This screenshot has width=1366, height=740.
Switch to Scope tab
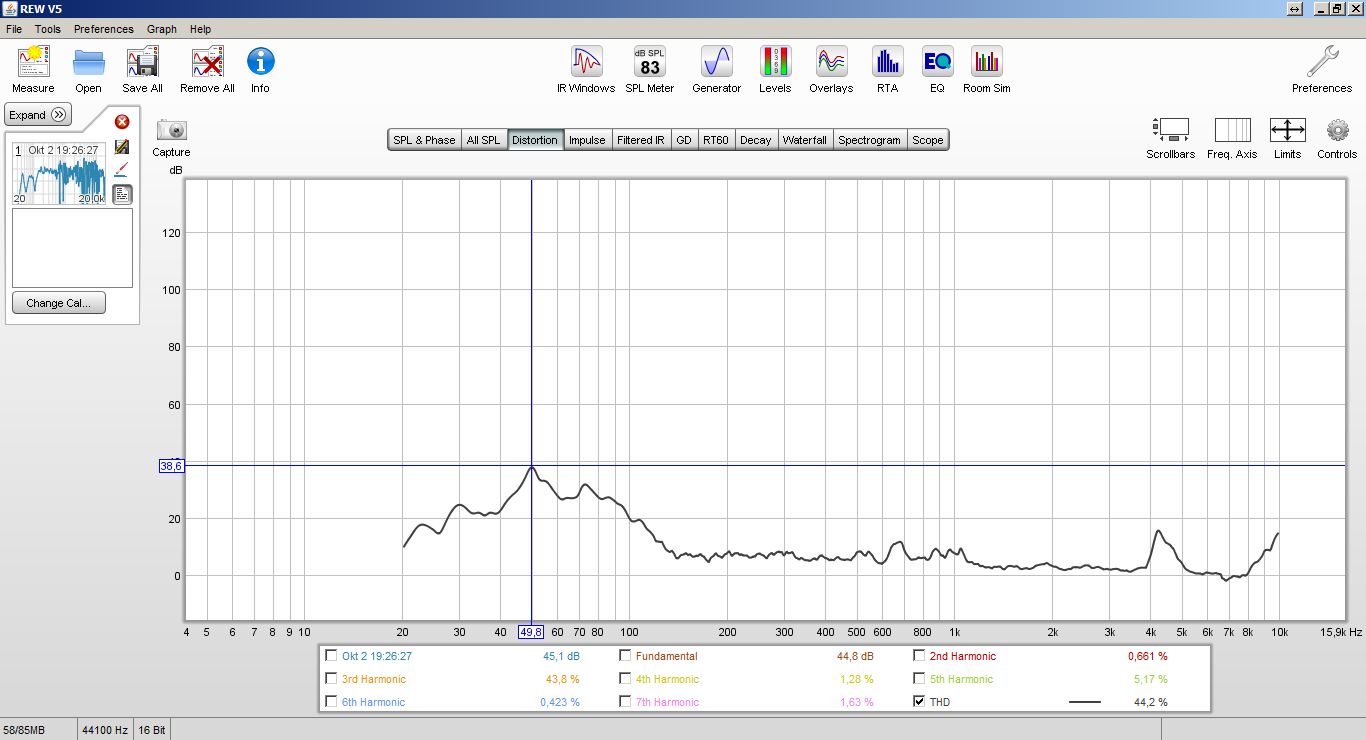pos(928,140)
